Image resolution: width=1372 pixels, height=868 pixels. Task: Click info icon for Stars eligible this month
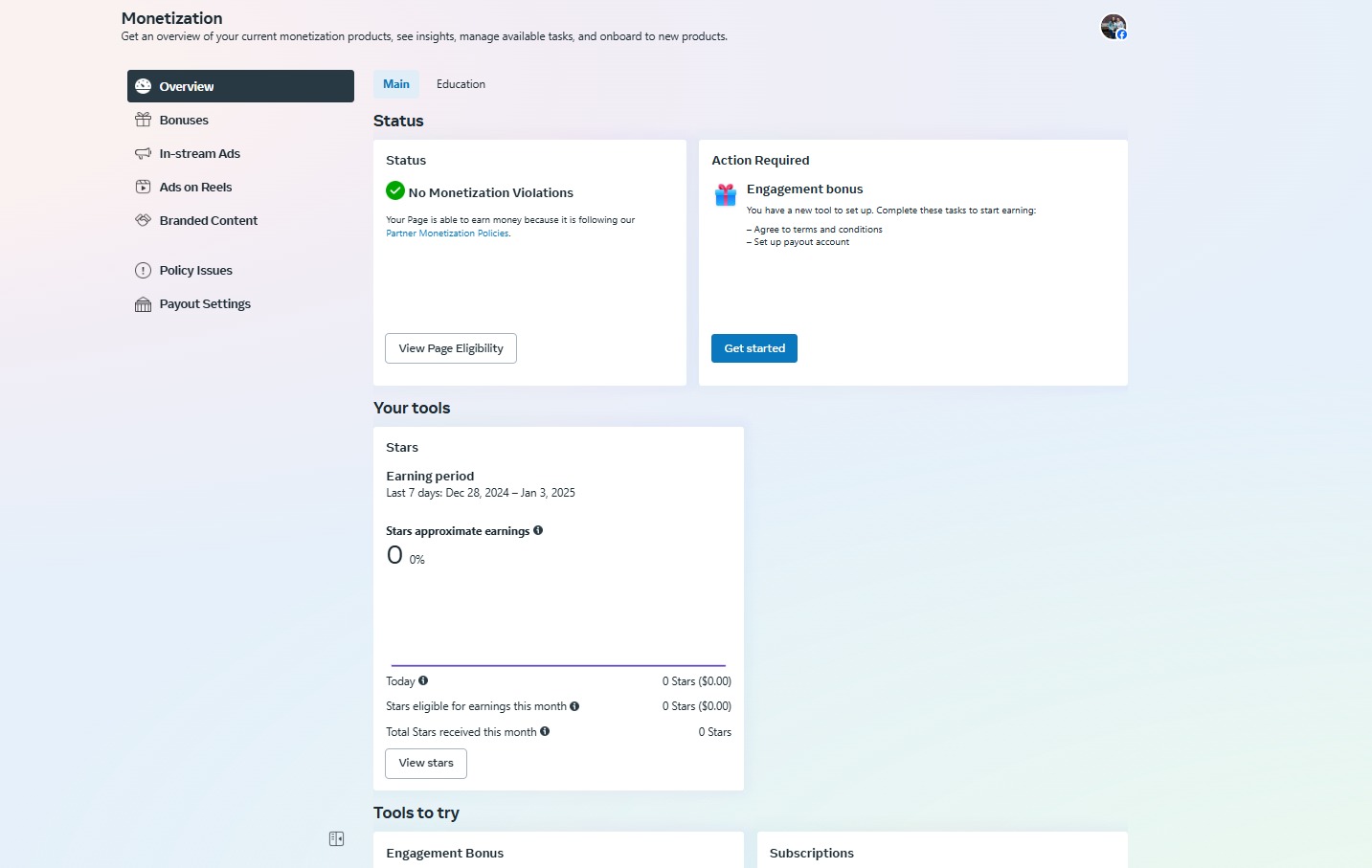tap(574, 706)
